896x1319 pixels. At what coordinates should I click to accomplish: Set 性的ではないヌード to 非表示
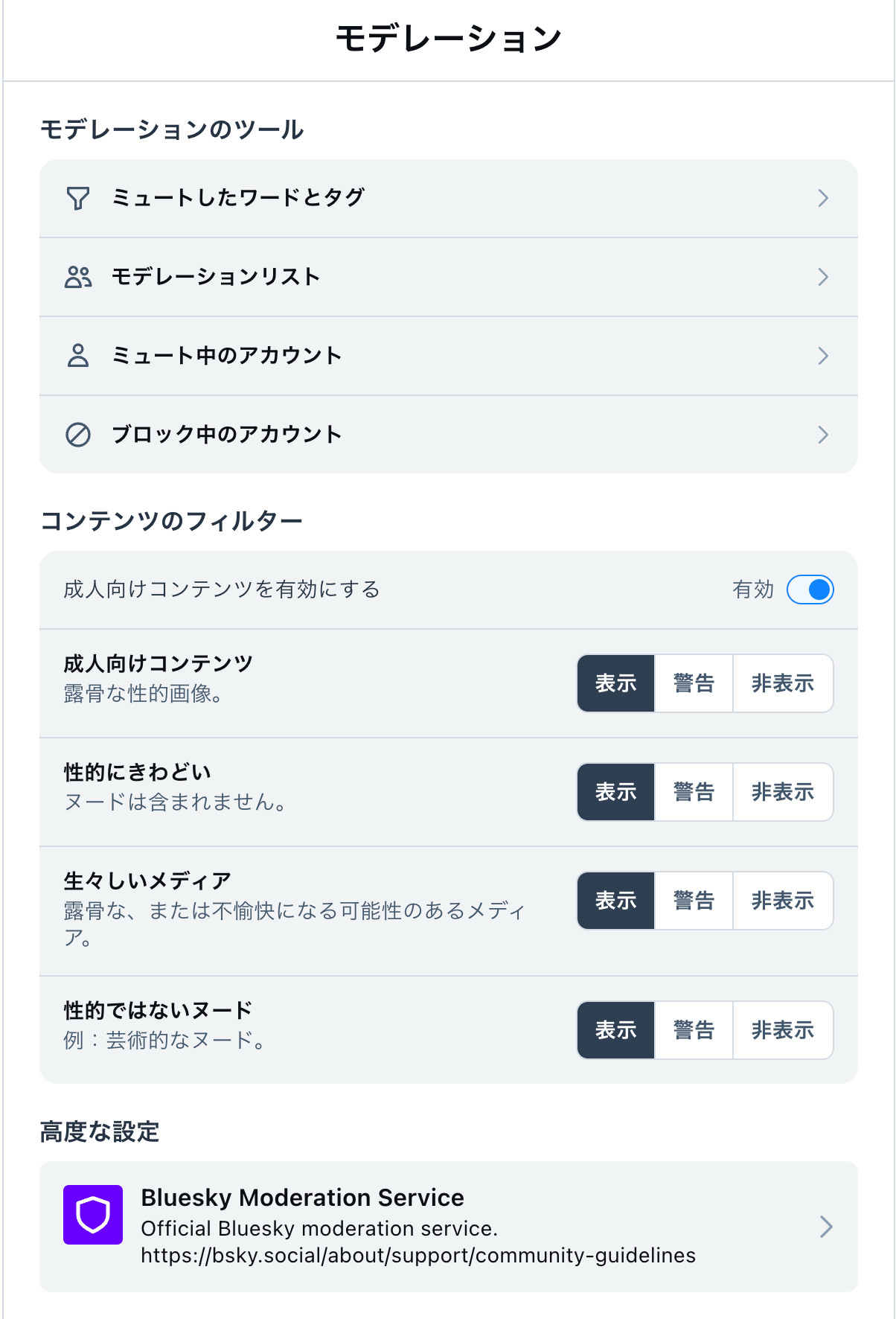(x=782, y=1030)
